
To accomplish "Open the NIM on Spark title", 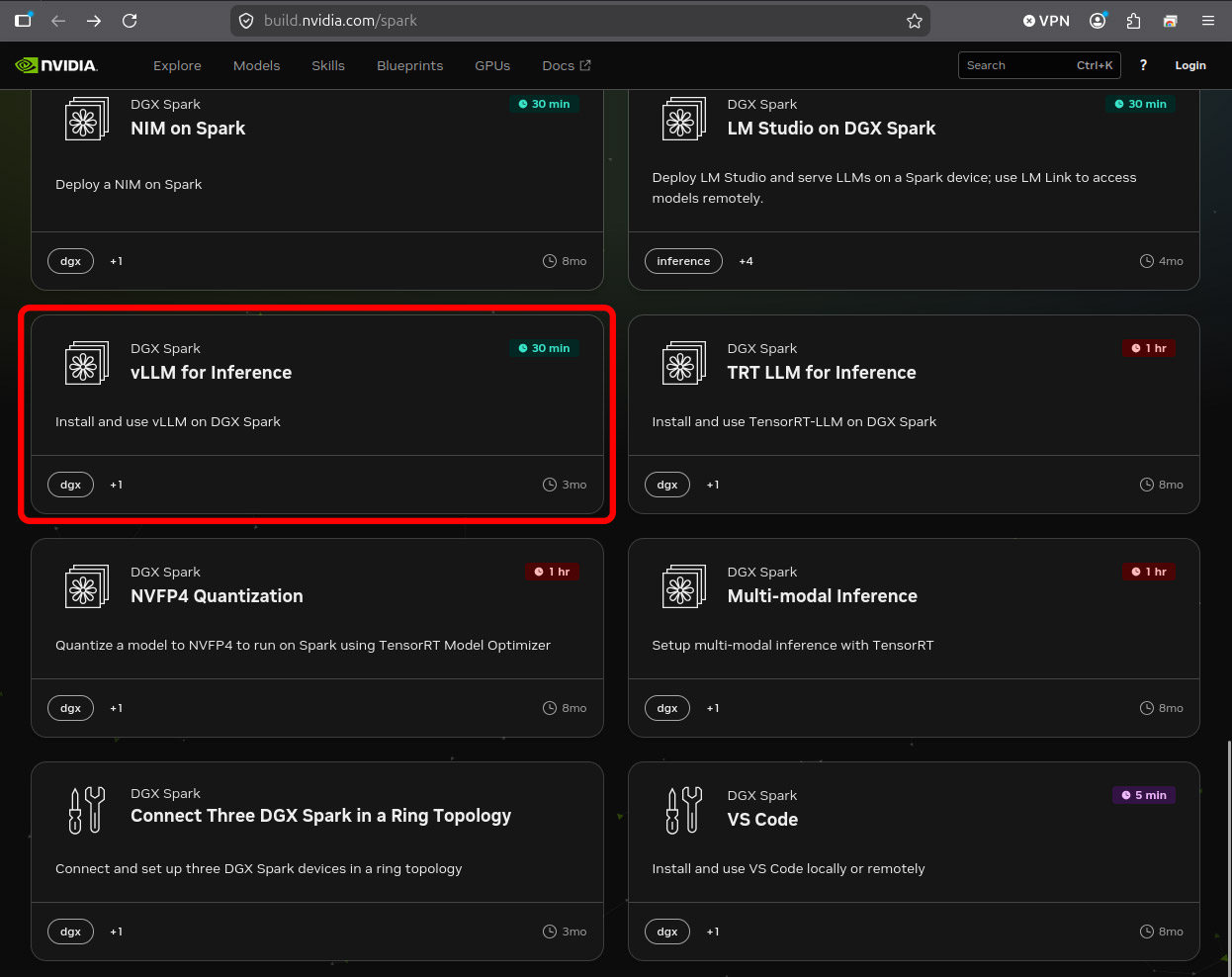I will pos(188,129).
